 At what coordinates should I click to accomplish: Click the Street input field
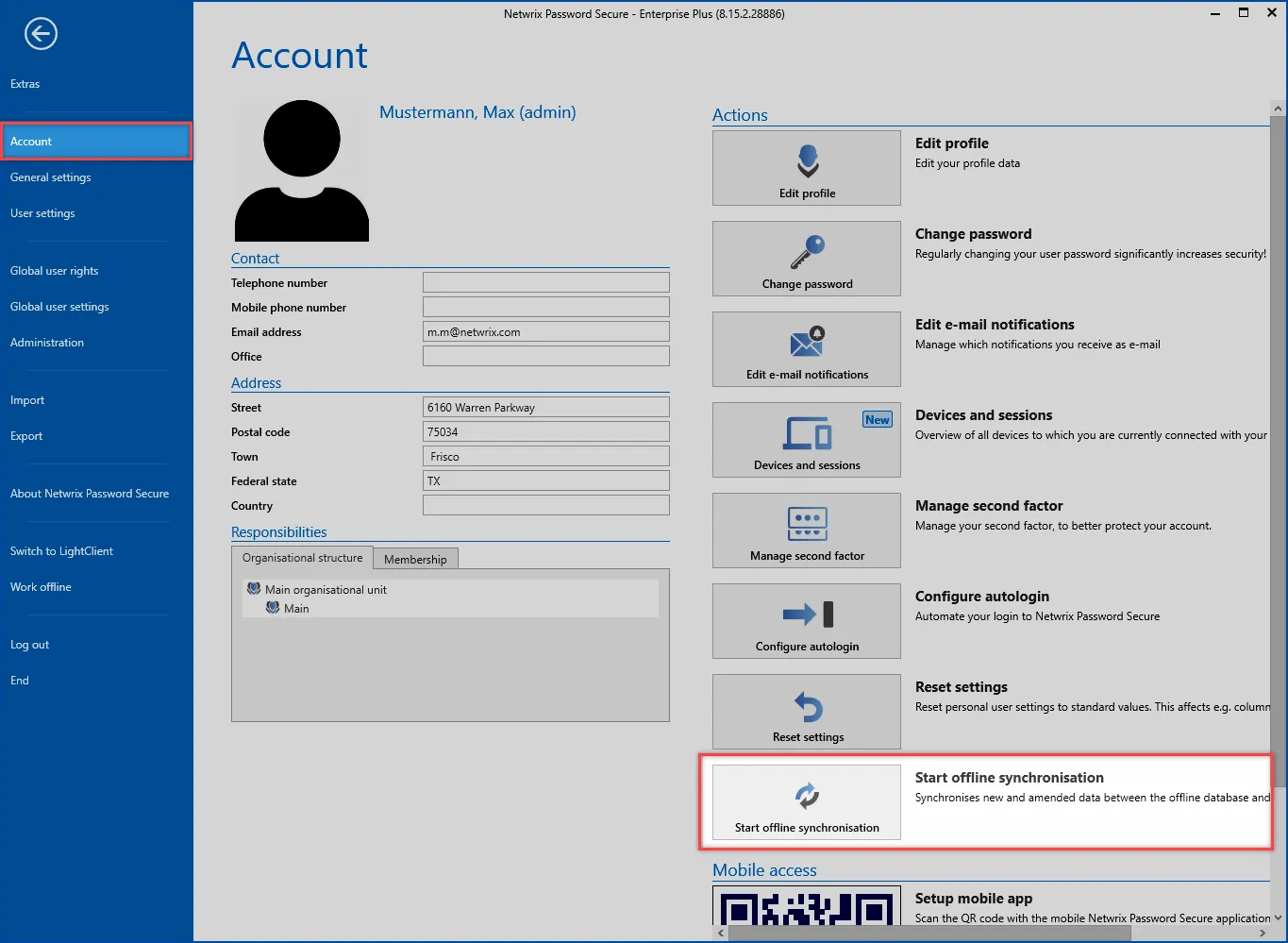(x=546, y=407)
